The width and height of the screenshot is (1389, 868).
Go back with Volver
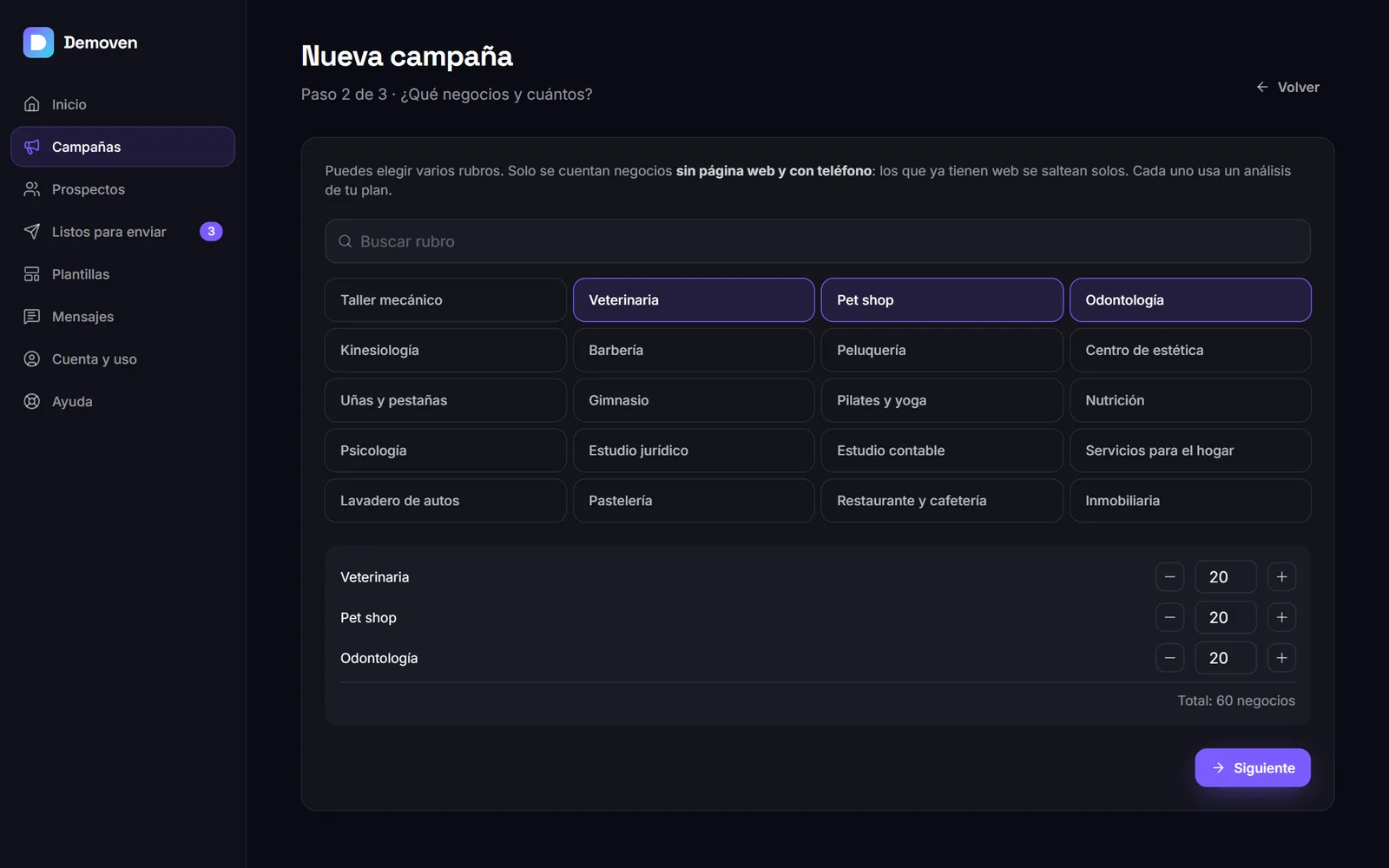point(1287,87)
